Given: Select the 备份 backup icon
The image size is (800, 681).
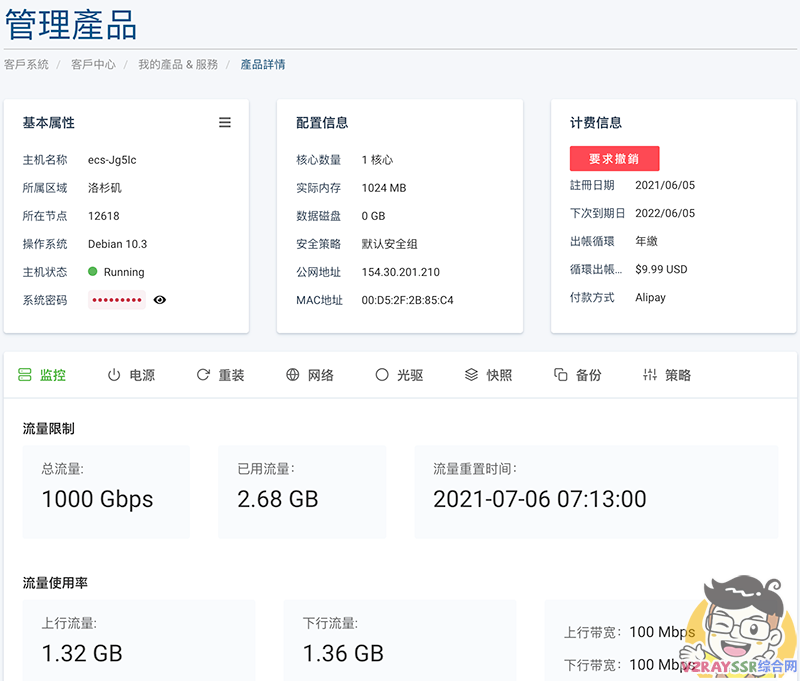Looking at the screenshot, I should click(x=572, y=375).
